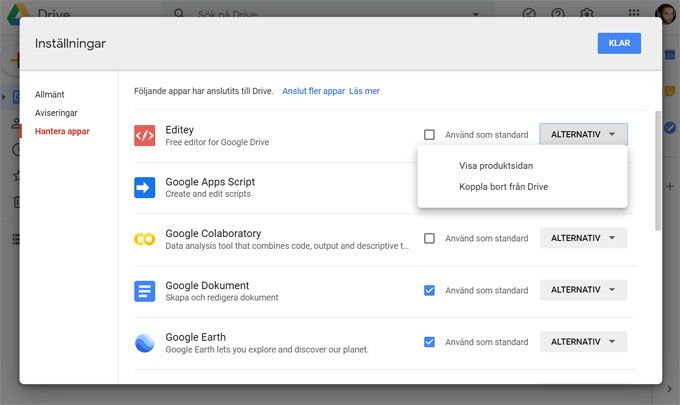The image size is (680, 405).
Task: Click Skapa och redigera dokument text
Action: click(x=222, y=297)
